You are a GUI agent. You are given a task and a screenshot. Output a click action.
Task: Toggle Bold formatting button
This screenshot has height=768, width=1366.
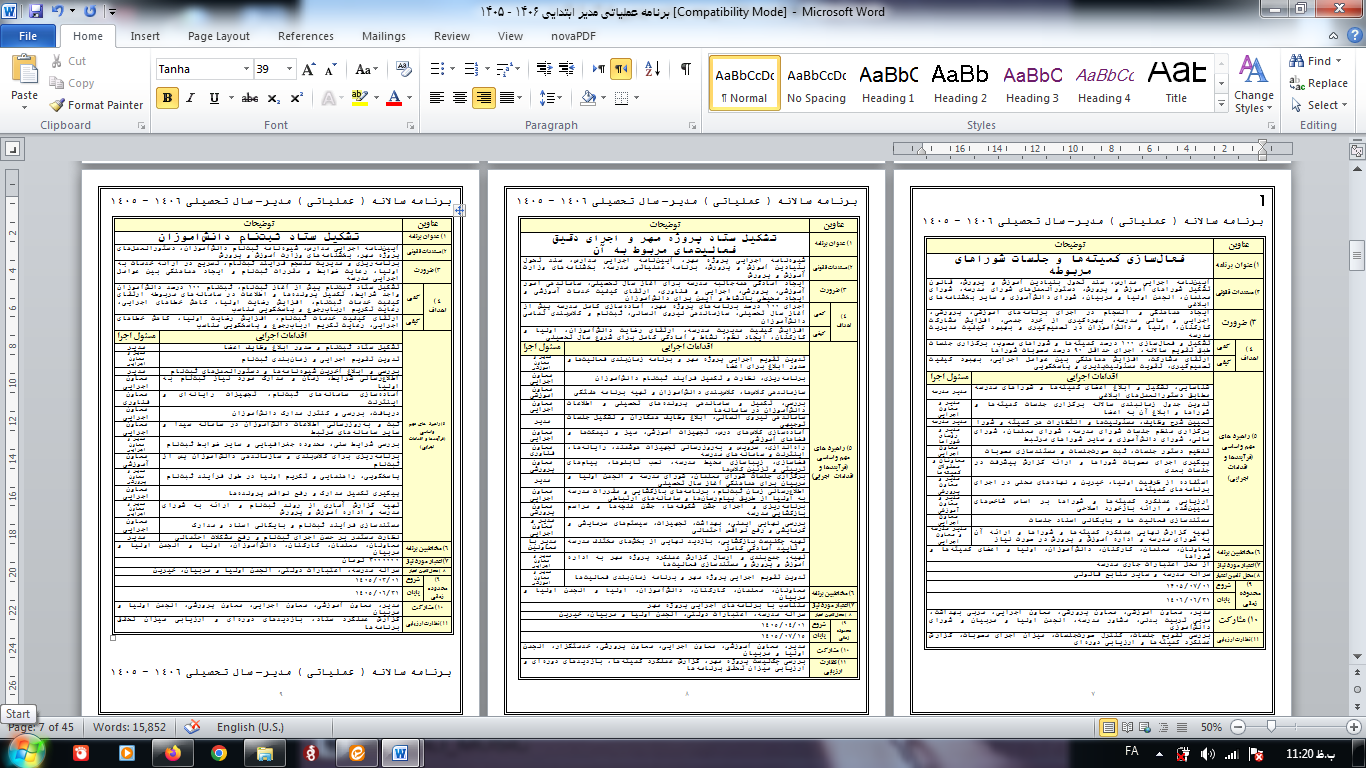tap(167, 98)
